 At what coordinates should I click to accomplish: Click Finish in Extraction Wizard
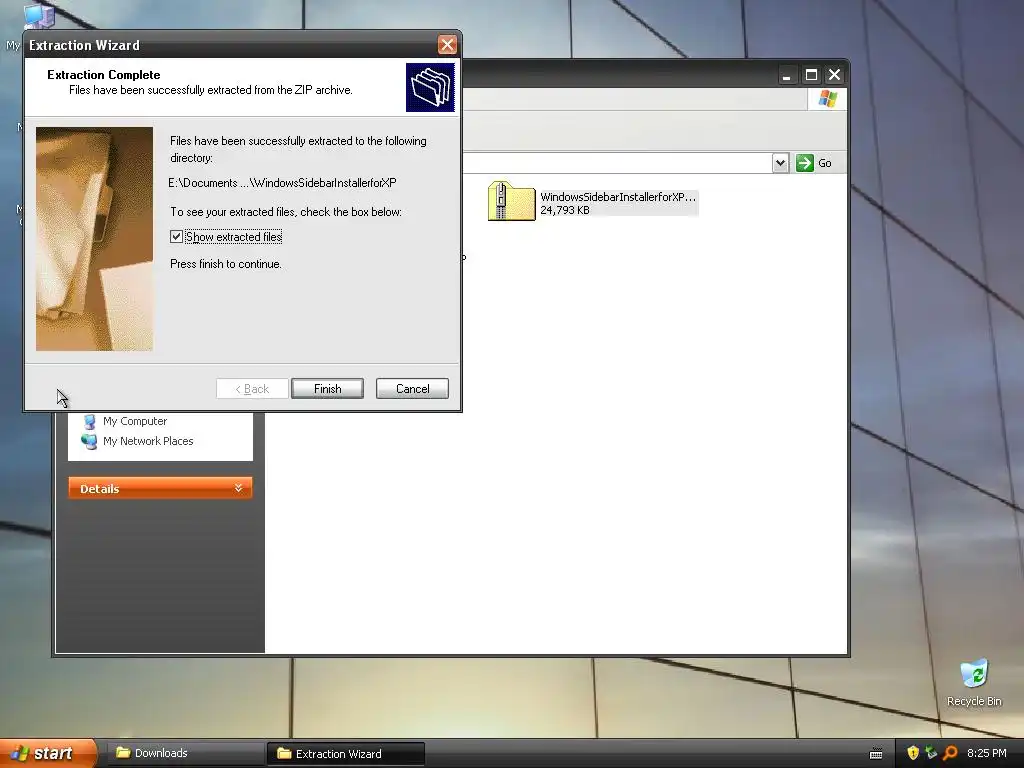[327, 389]
